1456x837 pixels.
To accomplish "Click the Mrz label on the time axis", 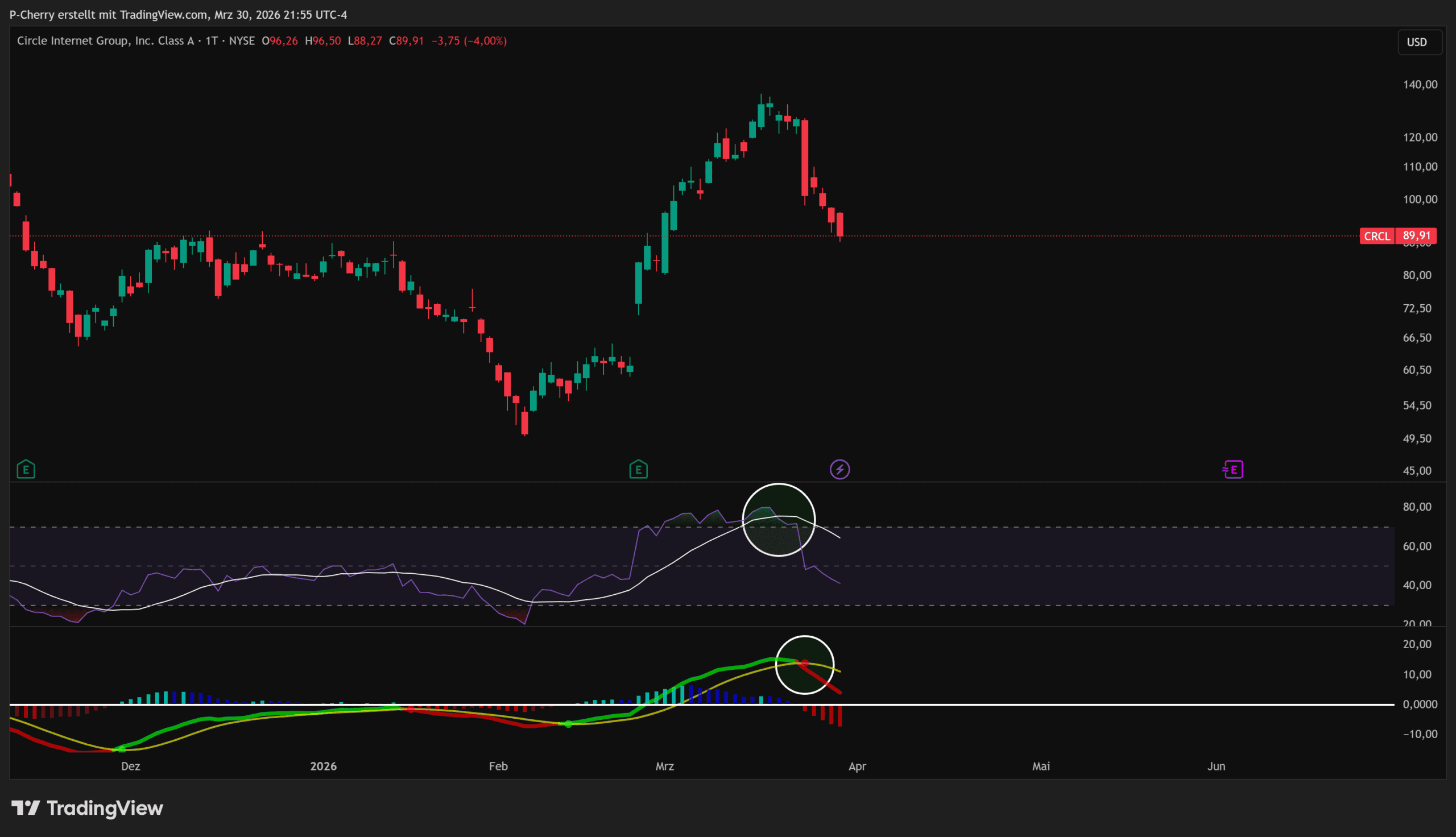I will 664,766.
